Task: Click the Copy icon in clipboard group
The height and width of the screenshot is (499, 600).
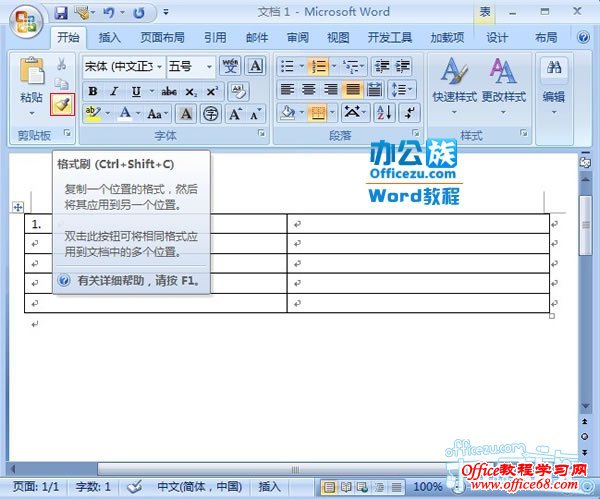Action: tap(61, 83)
